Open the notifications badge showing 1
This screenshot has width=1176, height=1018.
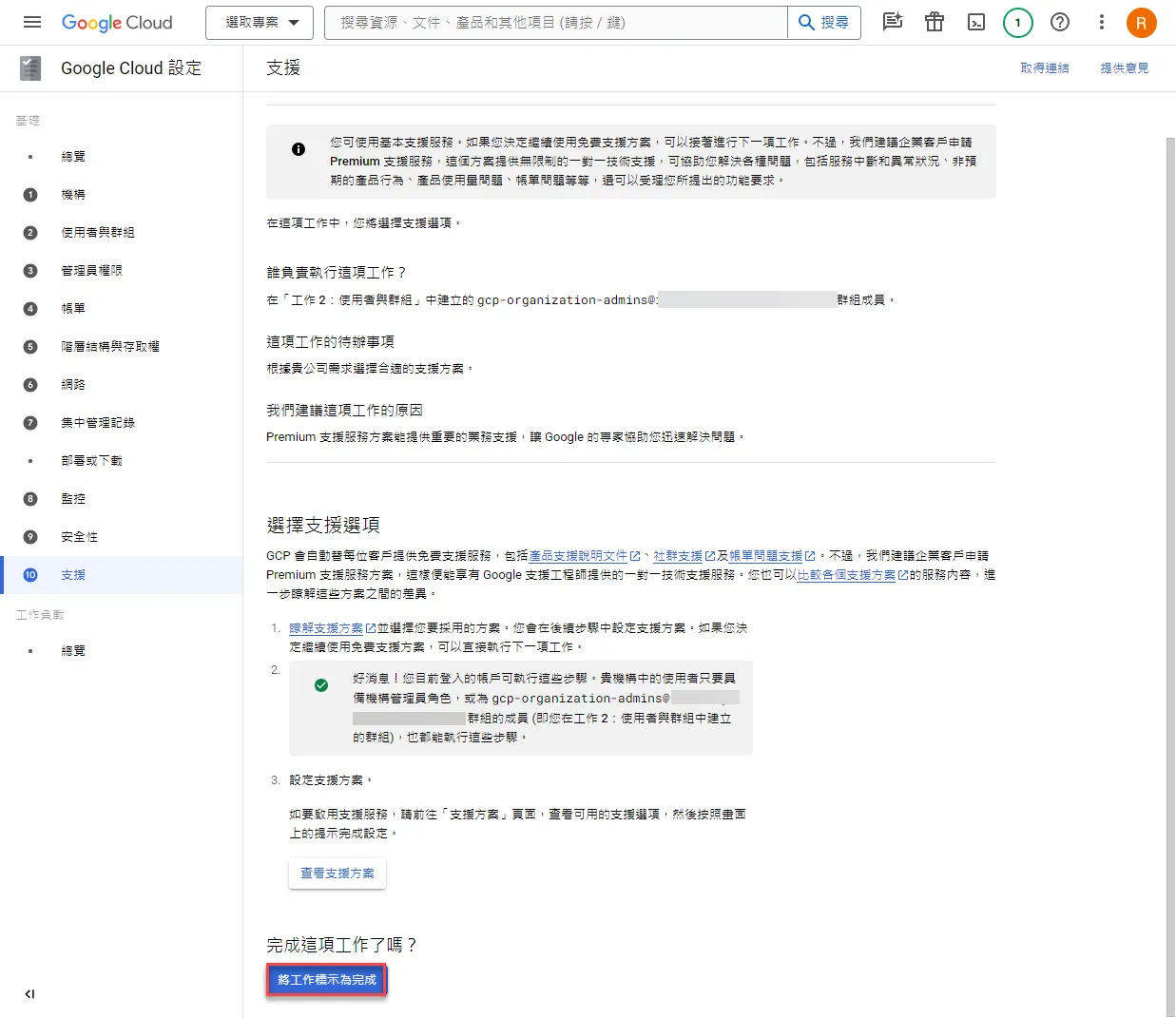[x=1018, y=22]
